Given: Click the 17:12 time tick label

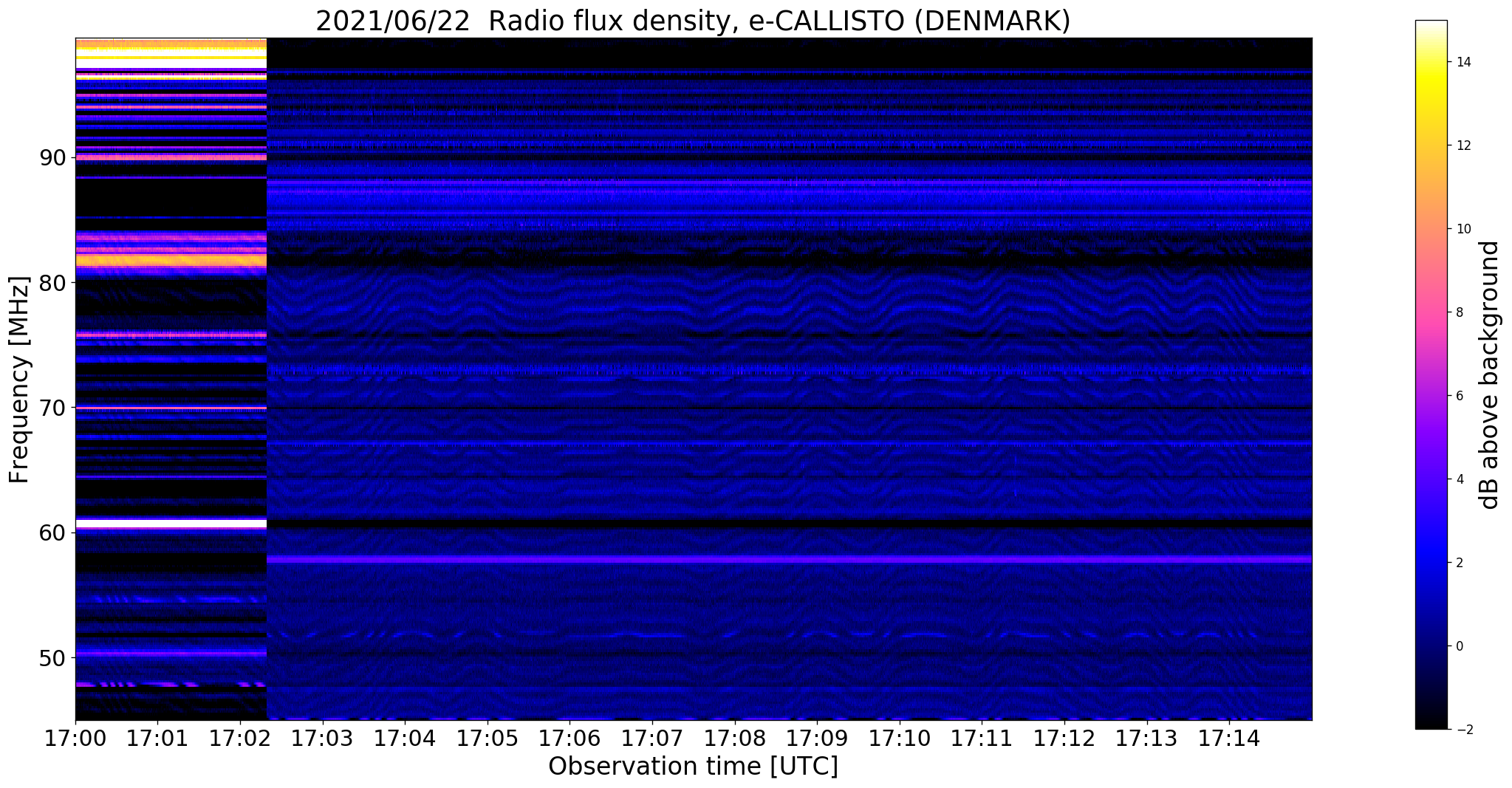Looking at the screenshot, I should point(1064,739).
